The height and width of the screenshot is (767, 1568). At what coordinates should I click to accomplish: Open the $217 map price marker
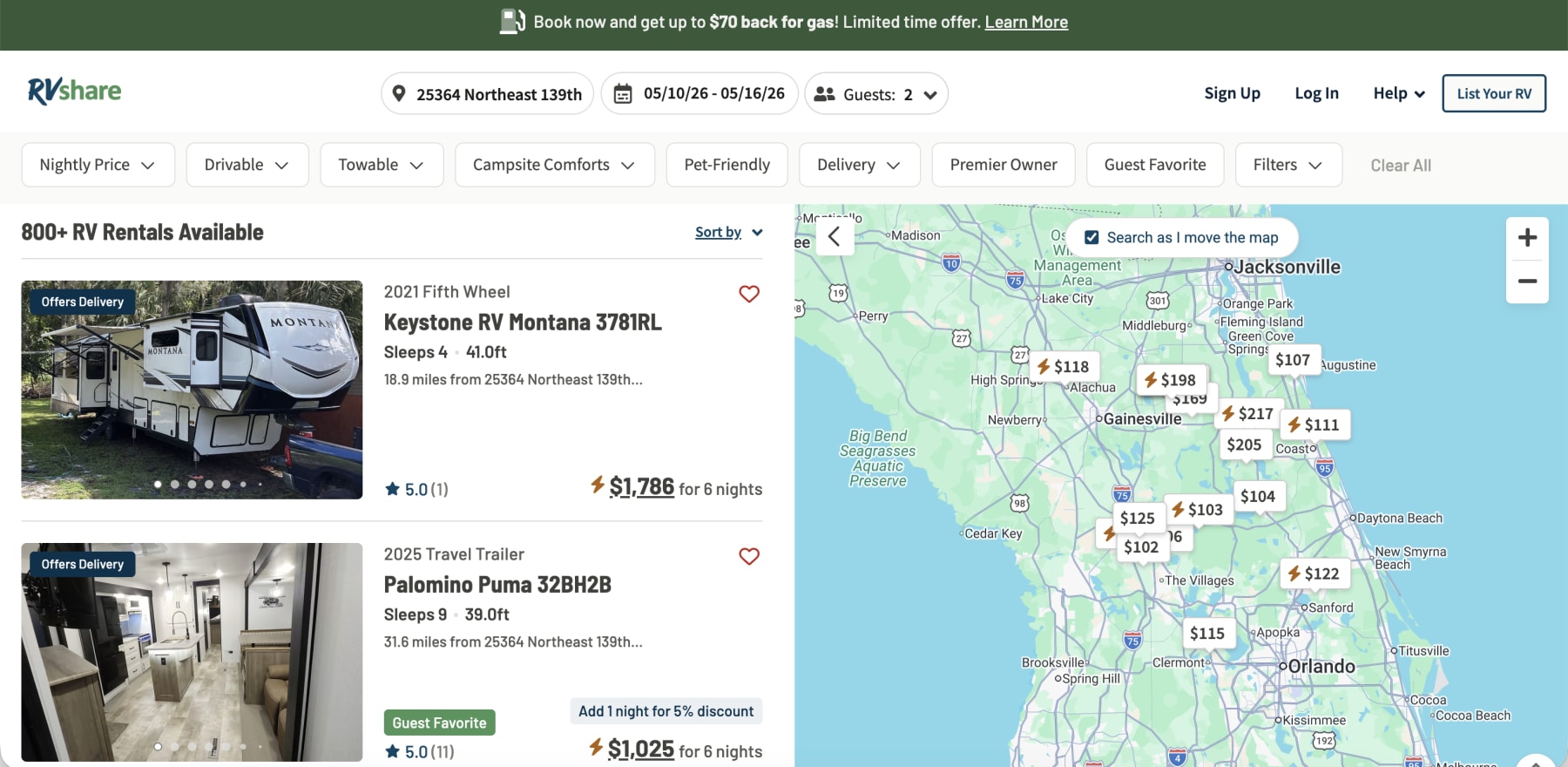[x=1247, y=414]
